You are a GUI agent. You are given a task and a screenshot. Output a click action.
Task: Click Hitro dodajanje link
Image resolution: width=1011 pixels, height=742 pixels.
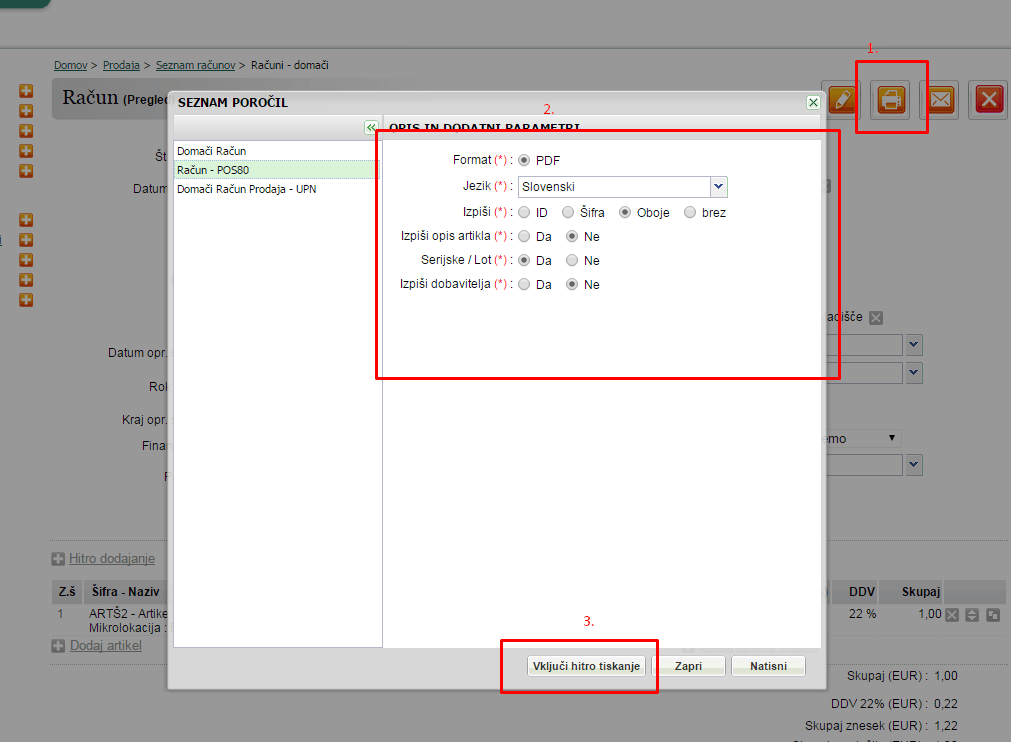(x=112, y=559)
